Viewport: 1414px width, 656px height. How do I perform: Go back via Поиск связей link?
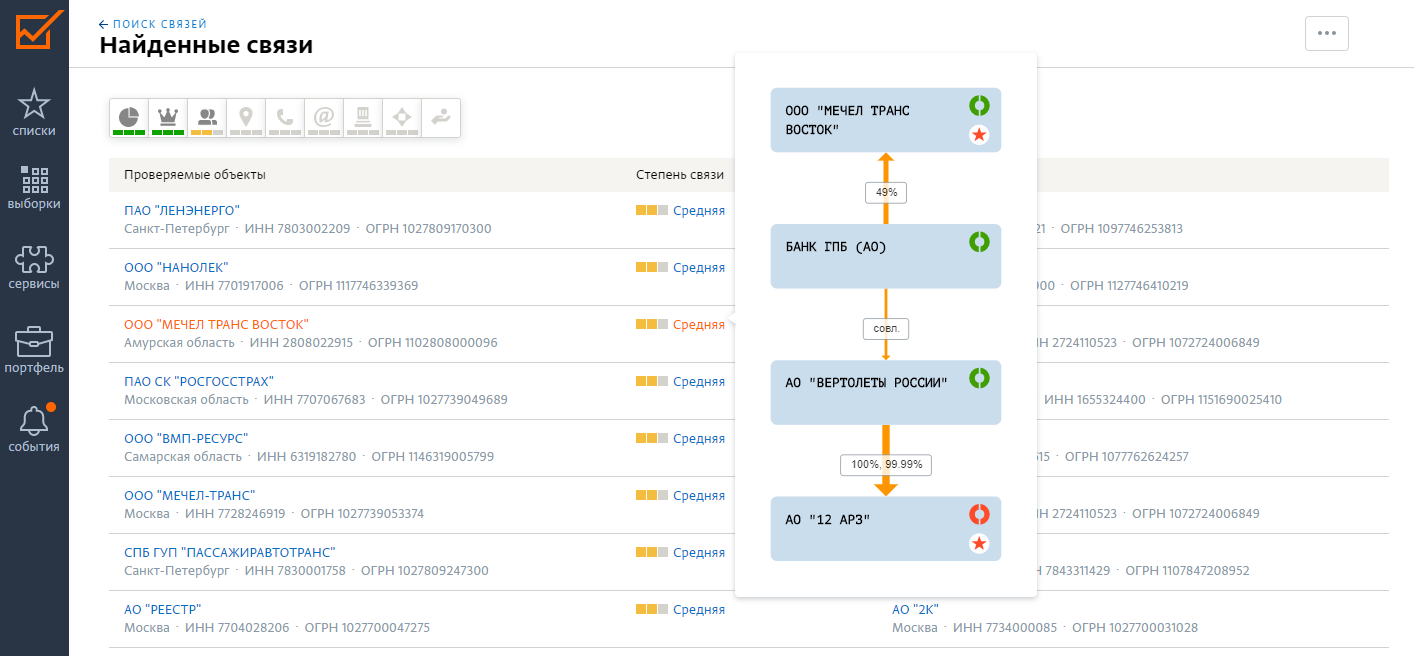[x=153, y=23]
